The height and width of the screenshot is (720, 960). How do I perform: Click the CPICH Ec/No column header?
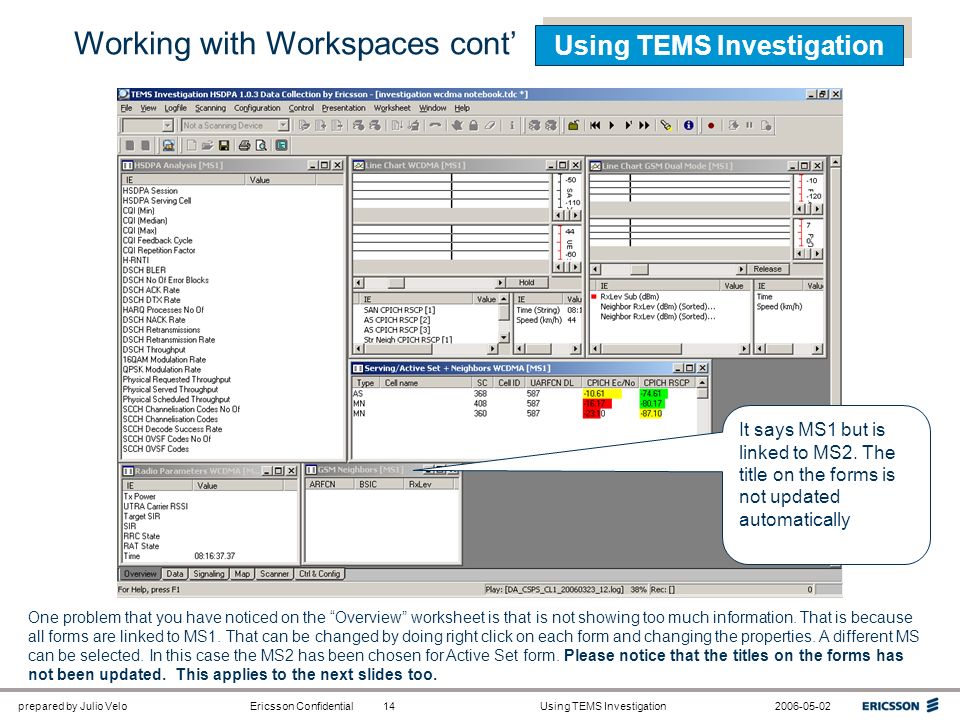click(610, 383)
